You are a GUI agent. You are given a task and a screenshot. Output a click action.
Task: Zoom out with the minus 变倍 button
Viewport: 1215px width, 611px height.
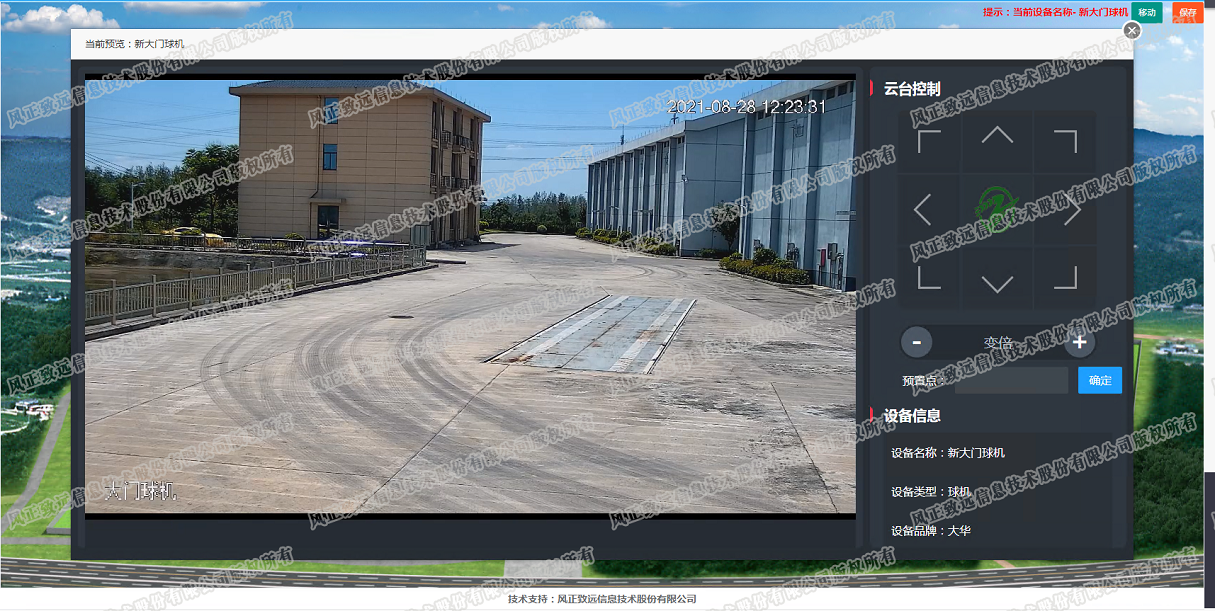coord(916,342)
